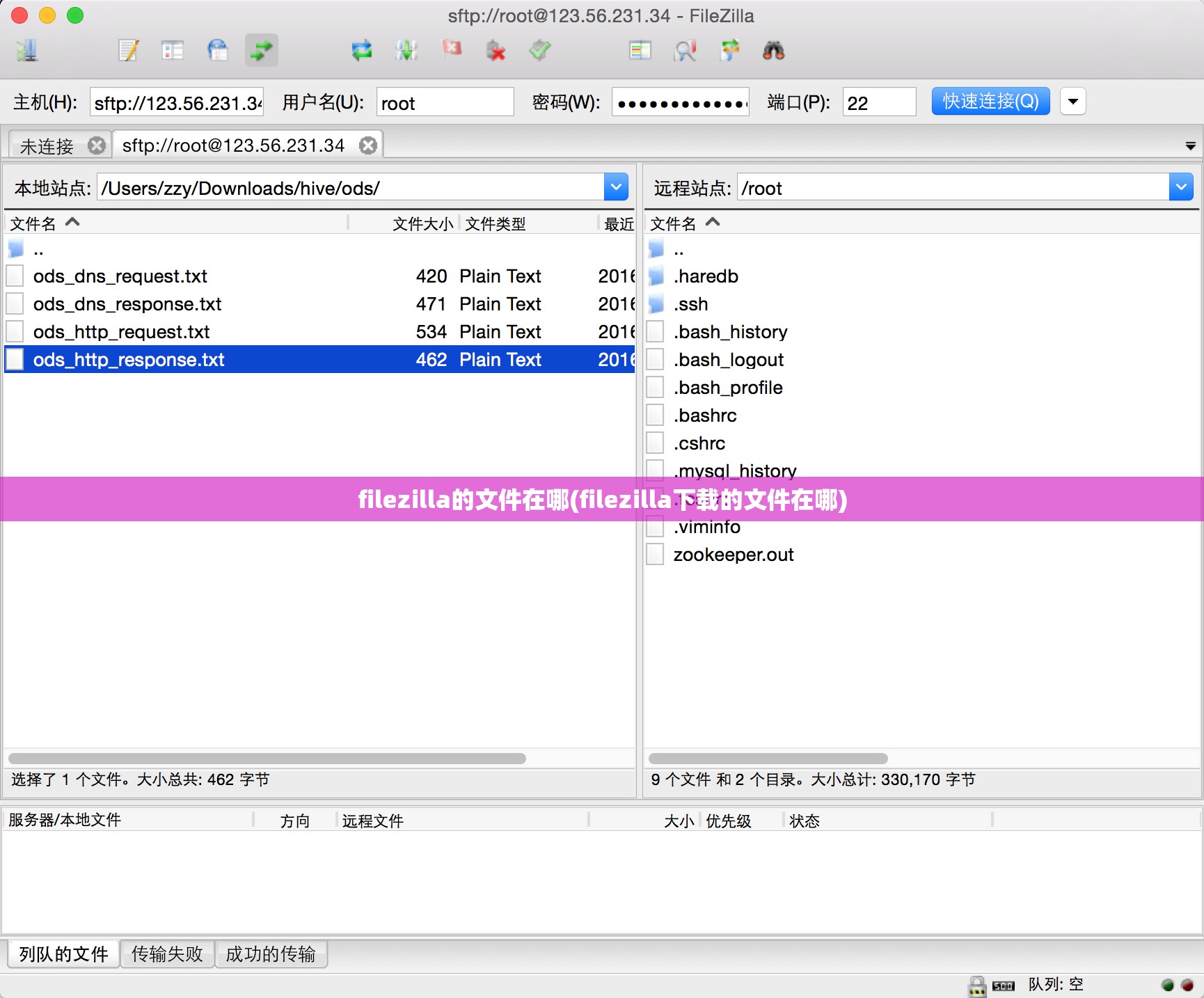The image size is (1204, 998).
Task: Focus the 主机(H) host input field
Action: pos(177,102)
